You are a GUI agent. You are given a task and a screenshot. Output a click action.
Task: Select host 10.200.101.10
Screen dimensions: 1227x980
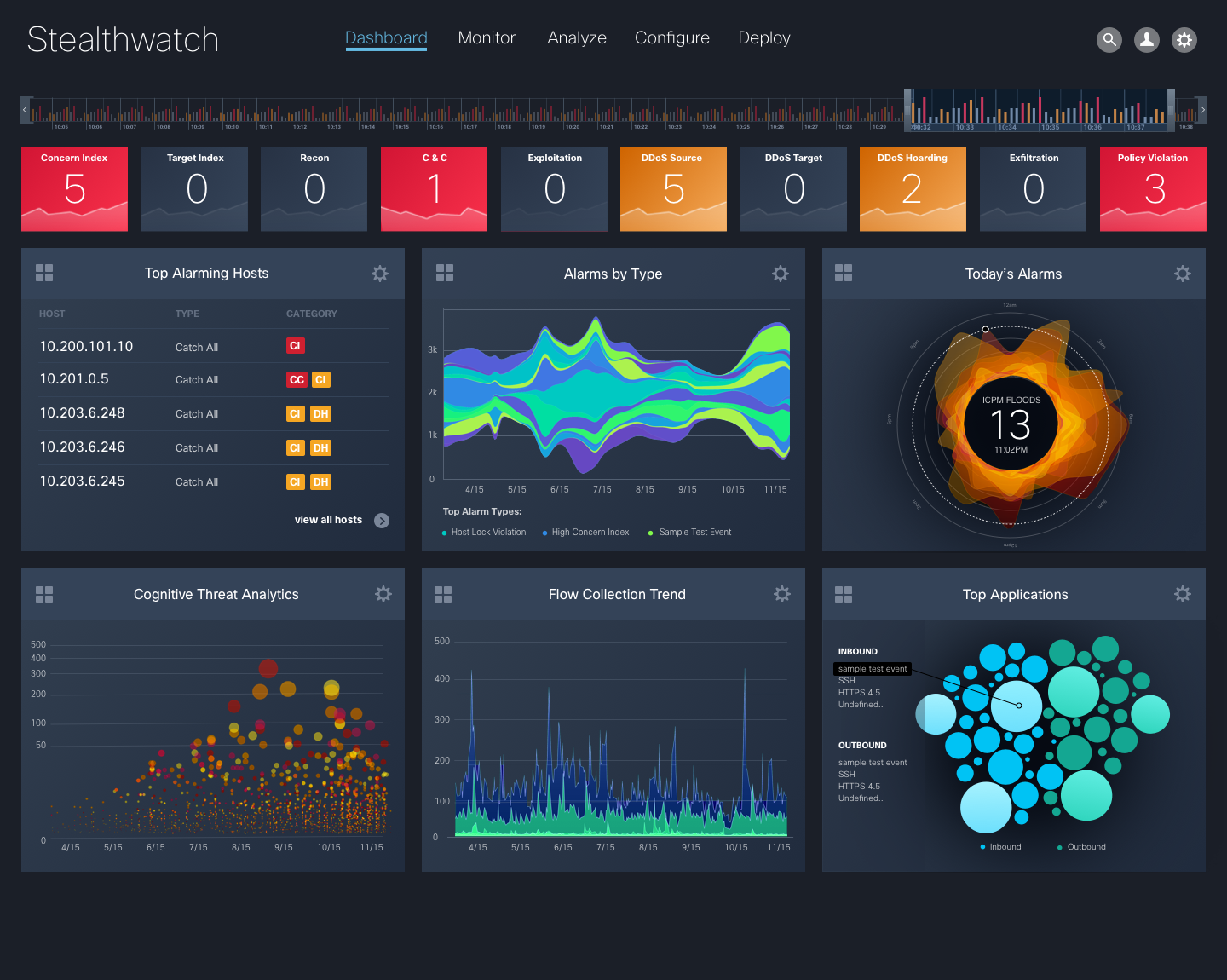coord(86,346)
